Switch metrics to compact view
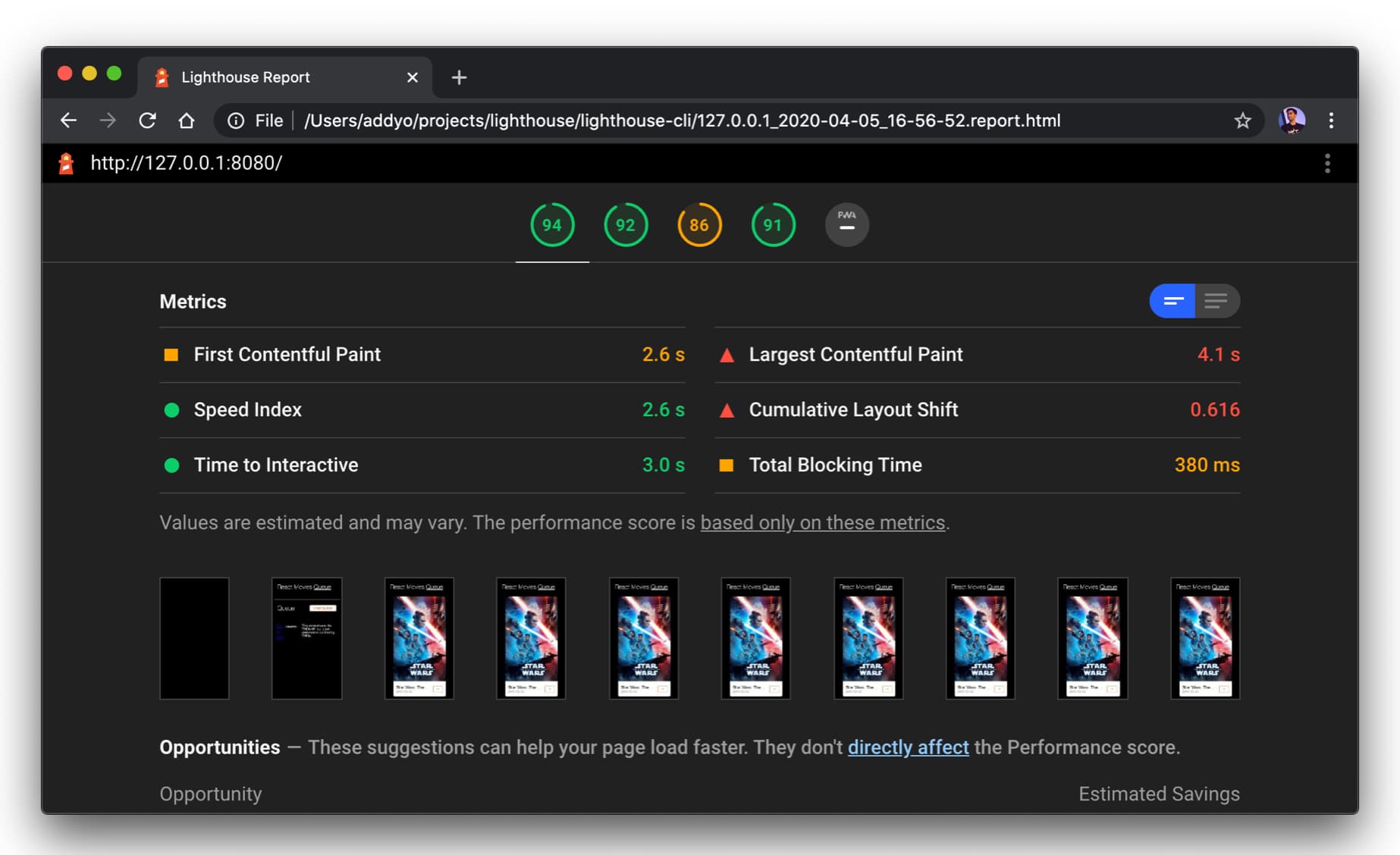Screen dimensions: 1400x855 click(x=1172, y=301)
